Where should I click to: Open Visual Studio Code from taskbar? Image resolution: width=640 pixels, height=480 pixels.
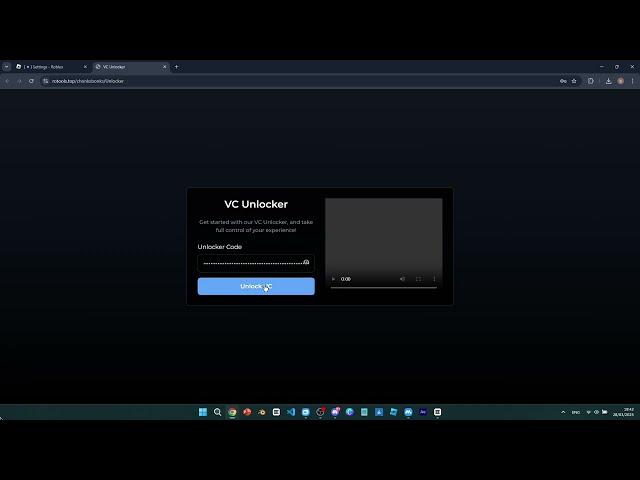coord(291,412)
